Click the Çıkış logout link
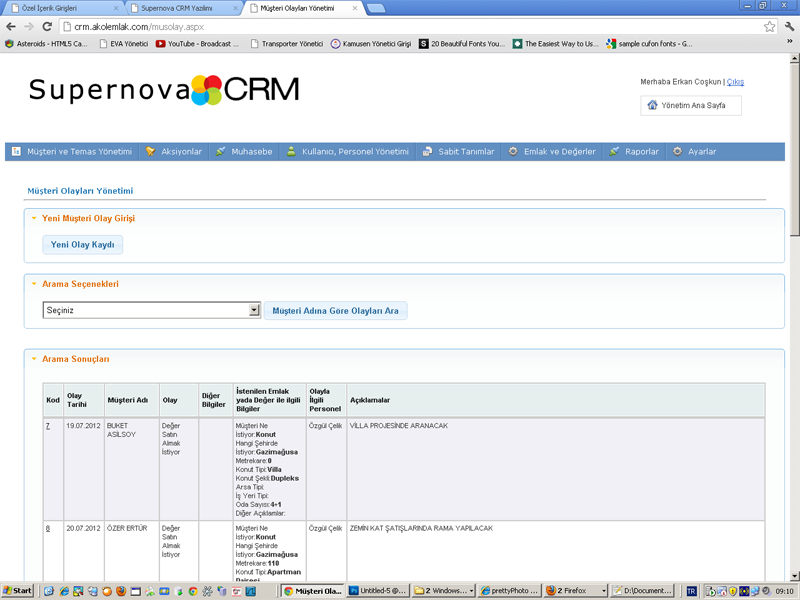This screenshot has height=600, width=800. [x=735, y=82]
